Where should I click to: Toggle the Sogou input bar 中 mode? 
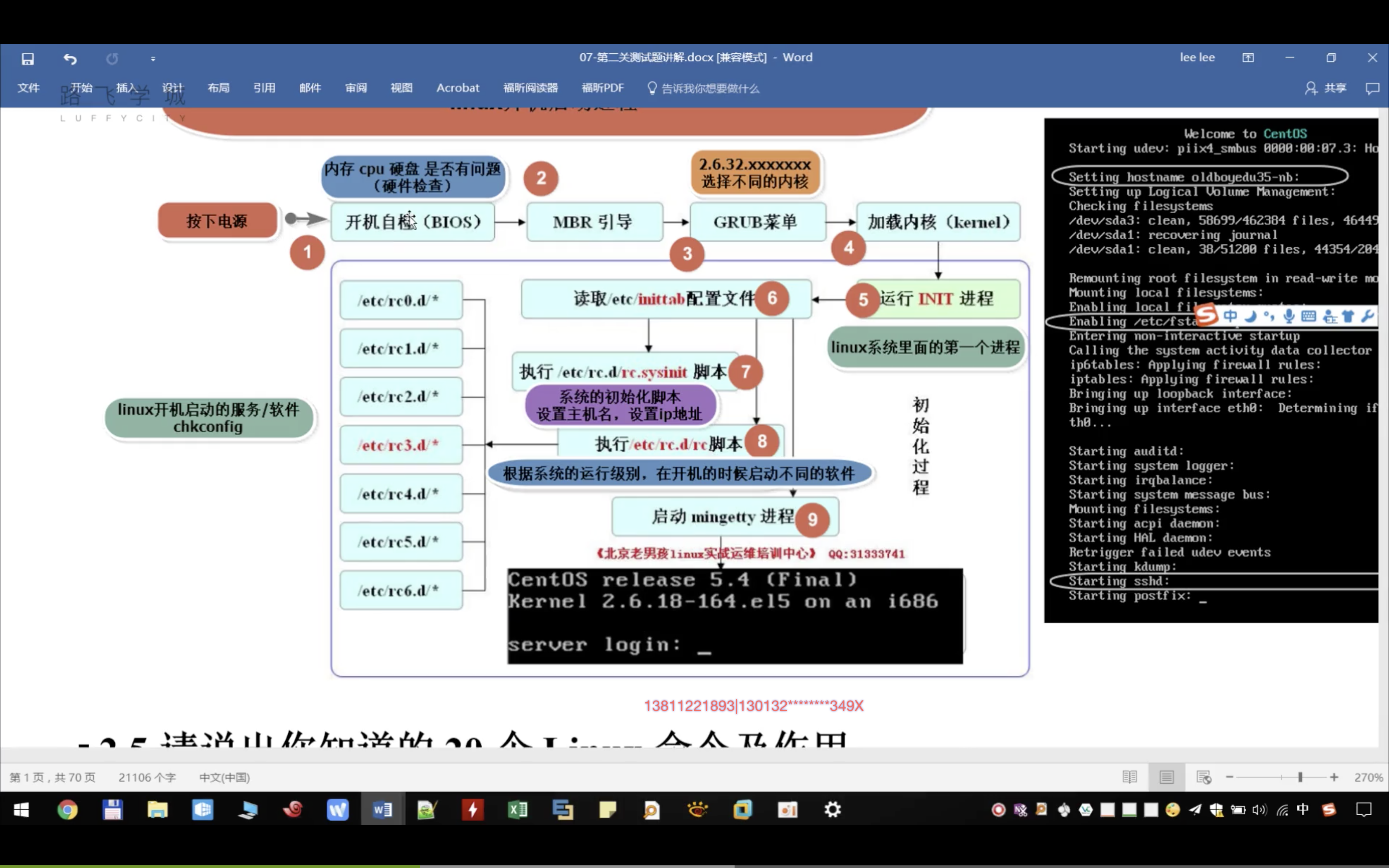1230,316
